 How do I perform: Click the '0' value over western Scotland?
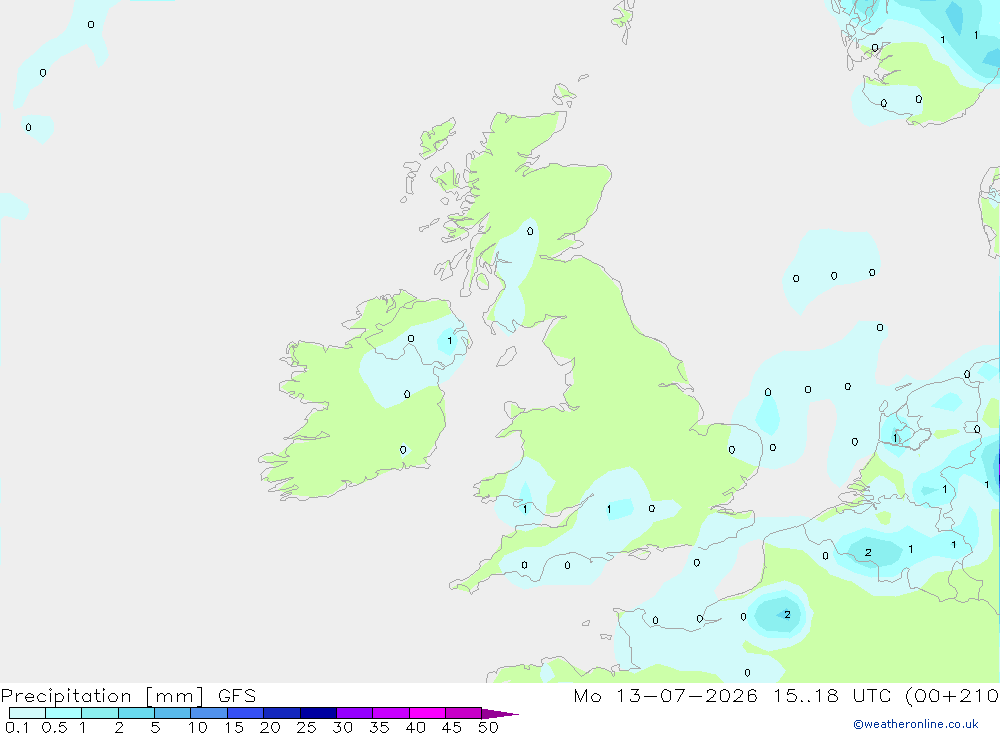(530, 232)
